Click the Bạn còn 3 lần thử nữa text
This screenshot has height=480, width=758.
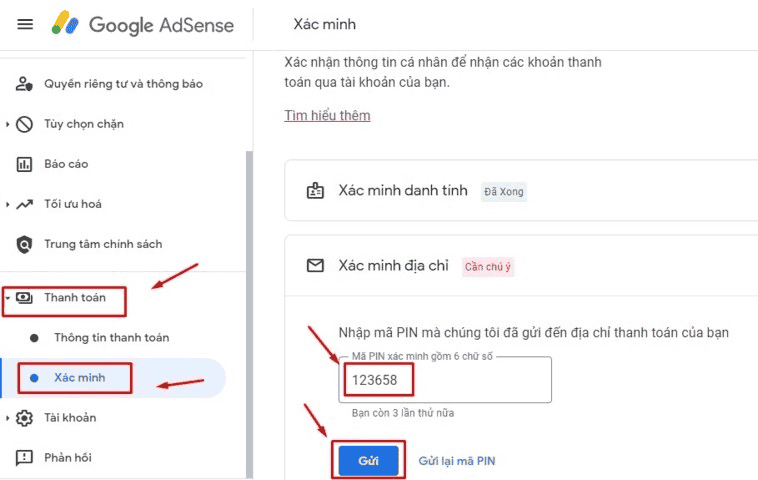pyautogui.click(x=403, y=413)
